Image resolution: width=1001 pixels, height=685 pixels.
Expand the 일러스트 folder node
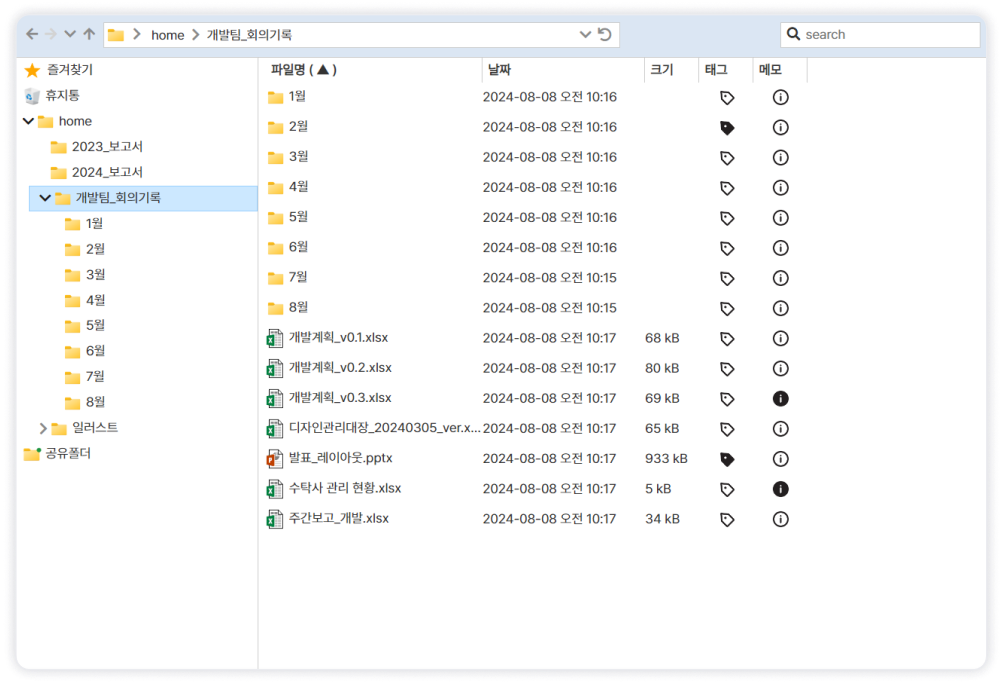click(x=43, y=428)
